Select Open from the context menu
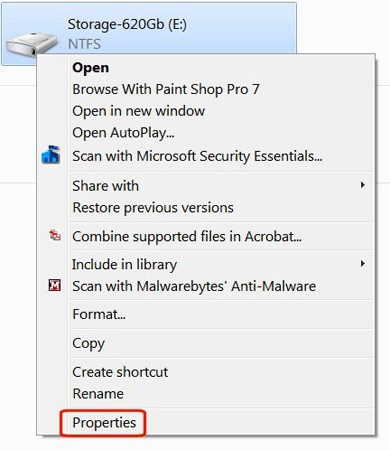This screenshot has width=390, height=450. pyautogui.click(x=90, y=68)
